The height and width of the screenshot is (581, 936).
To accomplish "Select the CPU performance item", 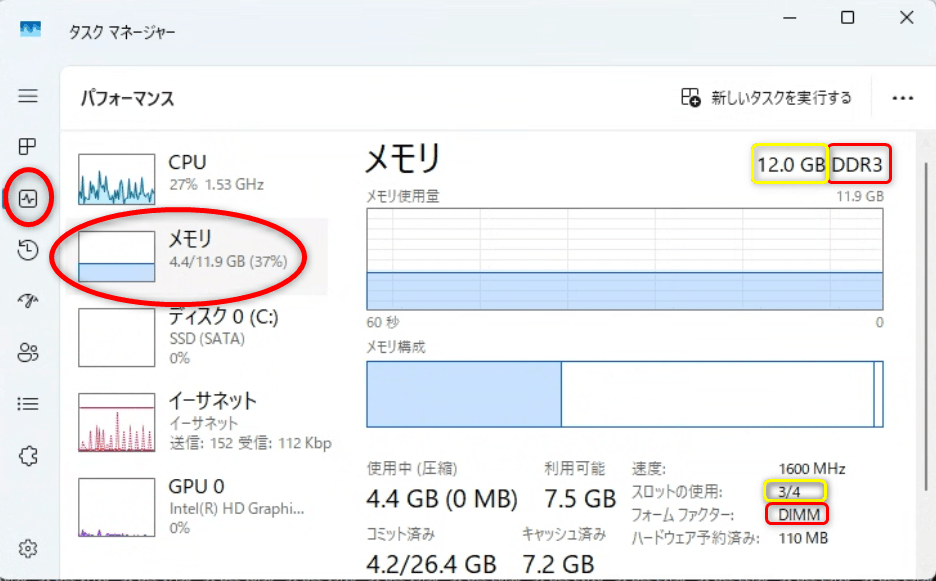I will 202,174.
